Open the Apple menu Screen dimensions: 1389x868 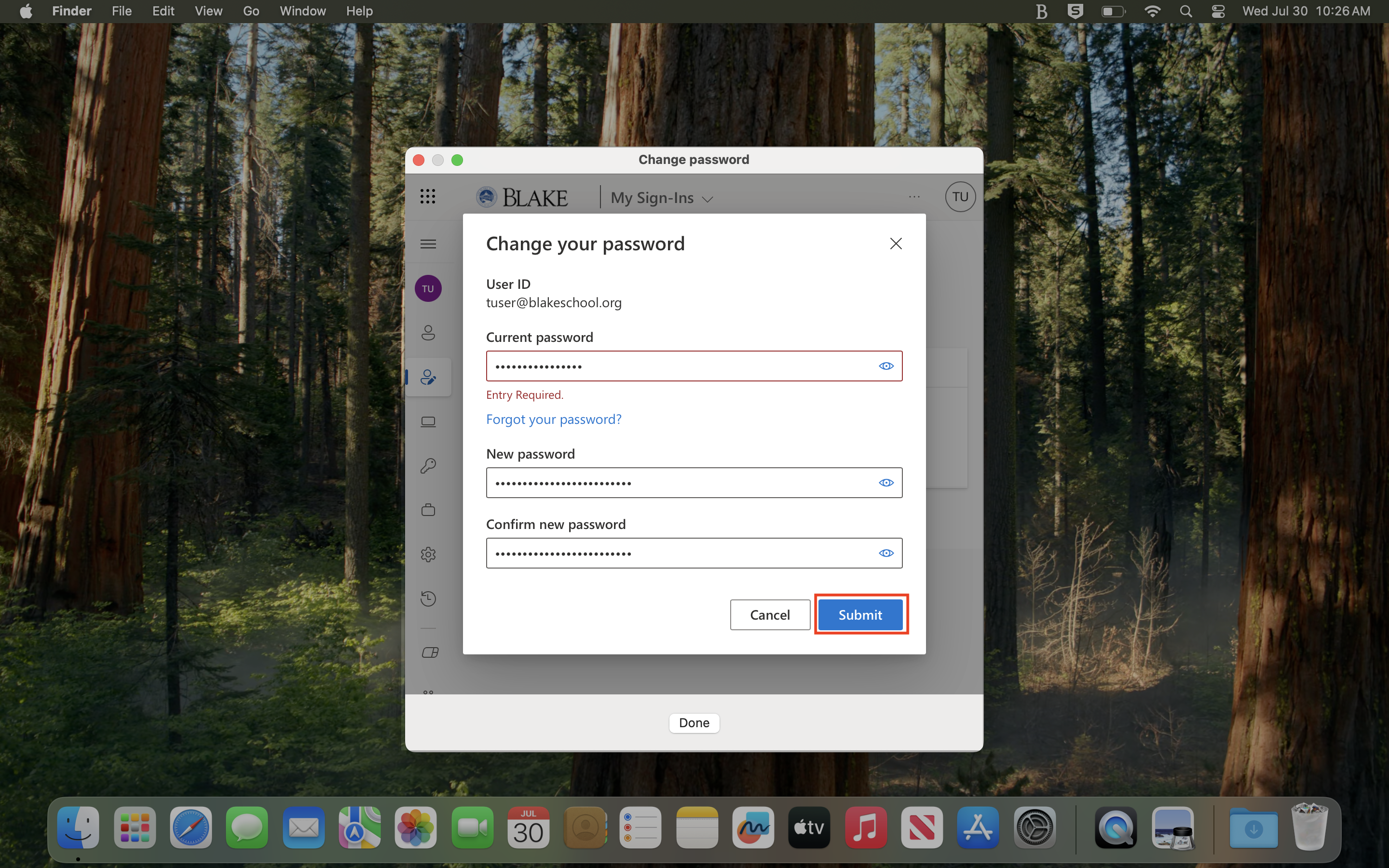tap(26, 11)
